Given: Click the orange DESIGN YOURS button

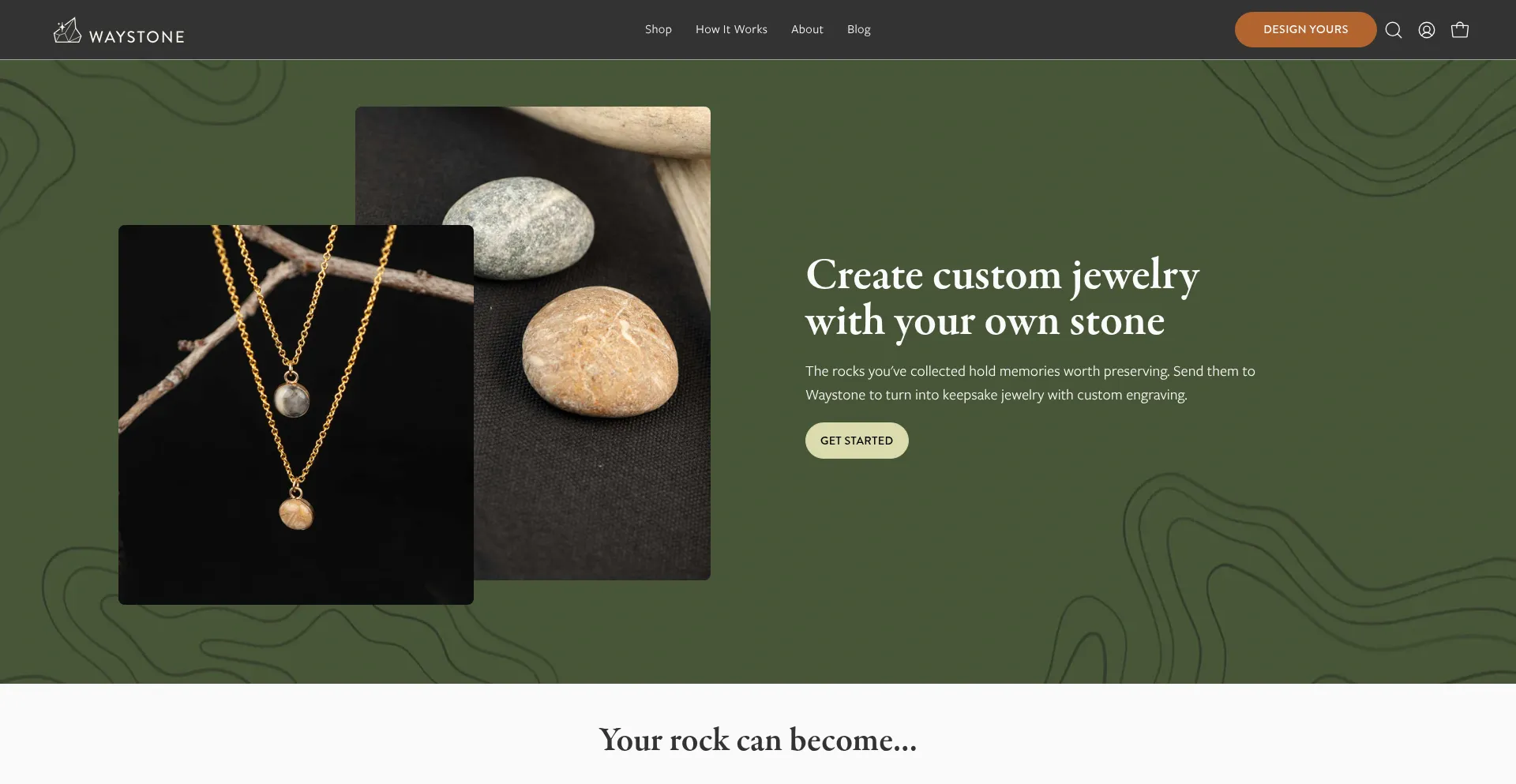Looking at the screenshot, I should point(1306,29).
